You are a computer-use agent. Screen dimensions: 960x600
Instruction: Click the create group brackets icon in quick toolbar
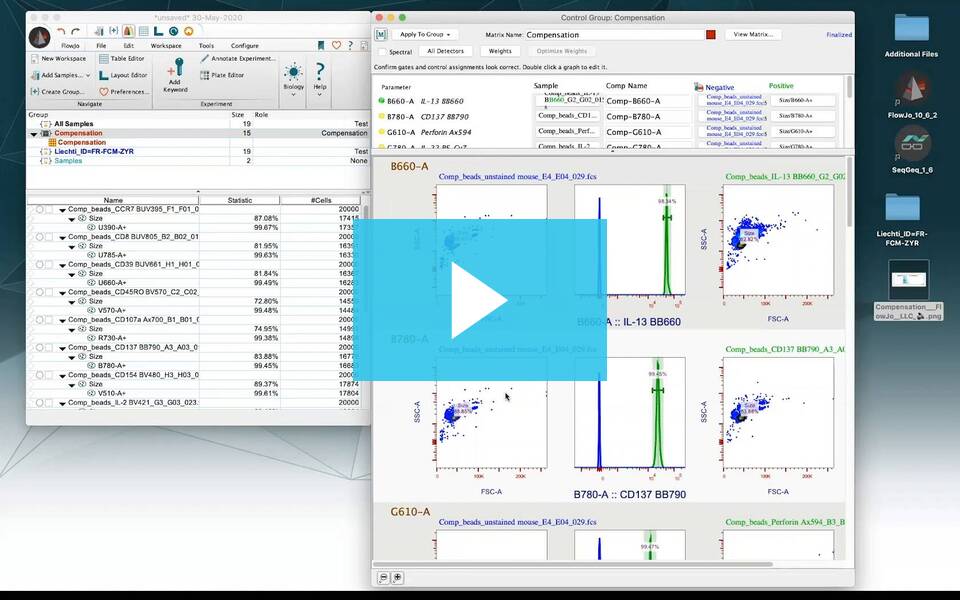pyautogui.click(x=114, y=31)
